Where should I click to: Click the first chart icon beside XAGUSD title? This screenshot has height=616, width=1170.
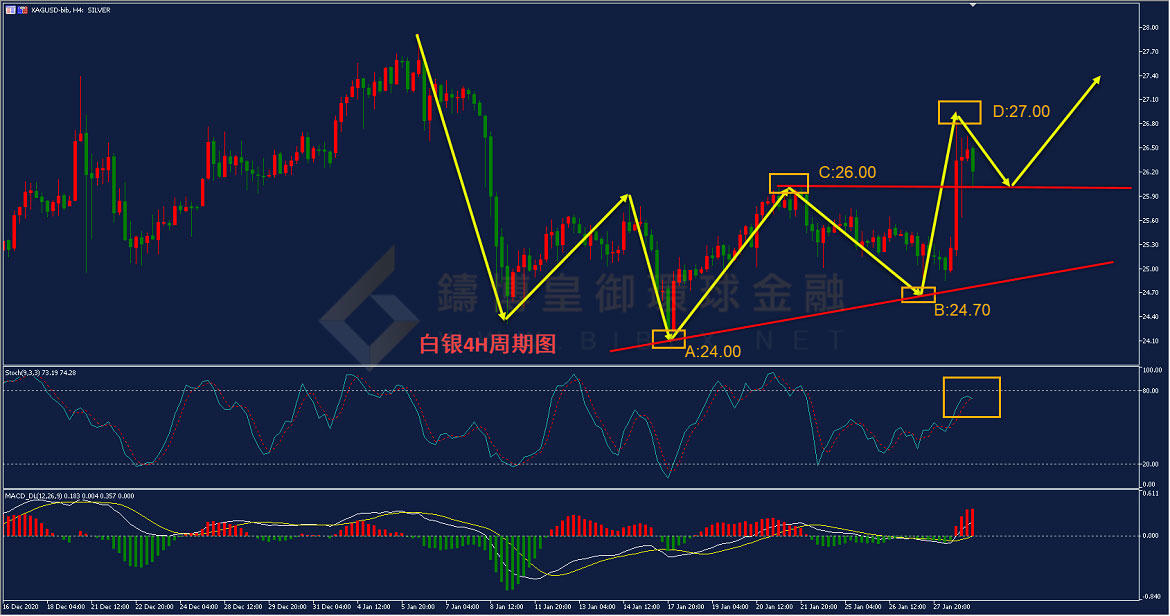(x=10, y=10)
